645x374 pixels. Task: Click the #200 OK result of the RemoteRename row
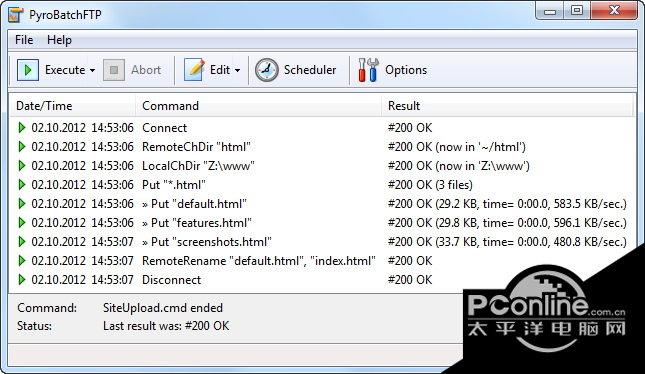(x=410, y=260)
